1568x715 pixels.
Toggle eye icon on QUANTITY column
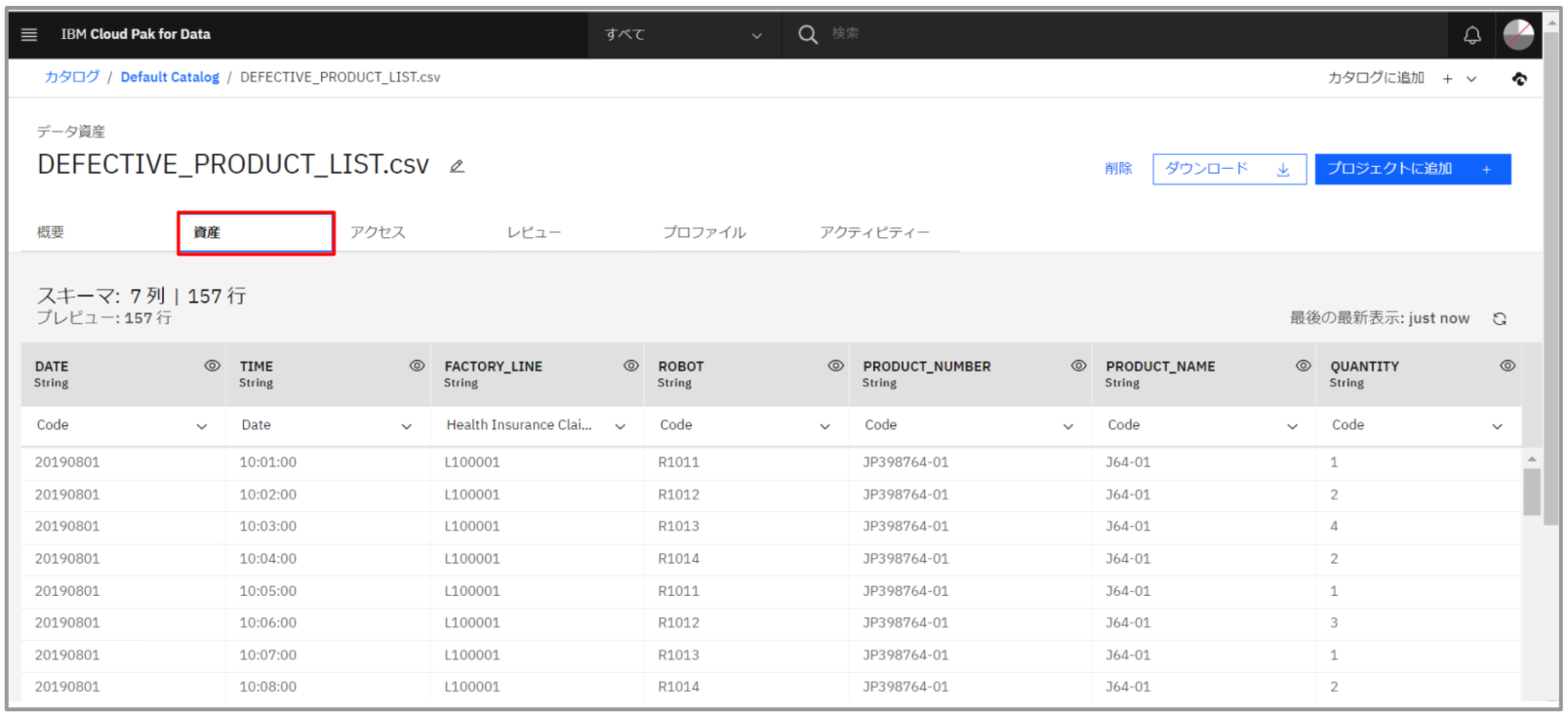coord(1508,366)
